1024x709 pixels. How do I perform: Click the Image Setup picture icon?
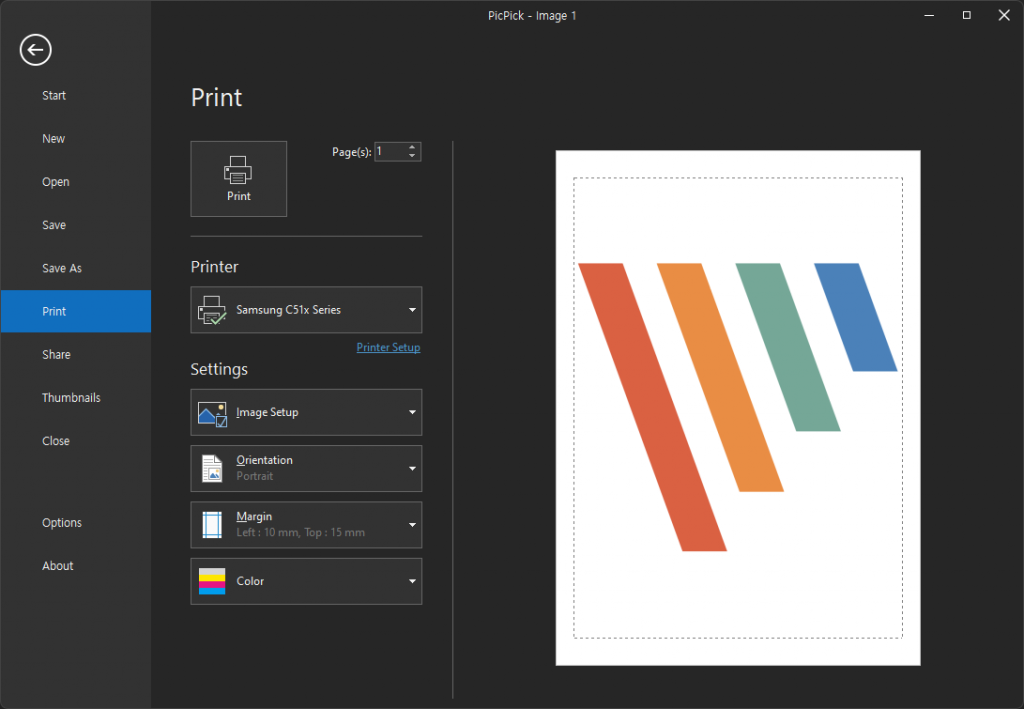[213, 413]
